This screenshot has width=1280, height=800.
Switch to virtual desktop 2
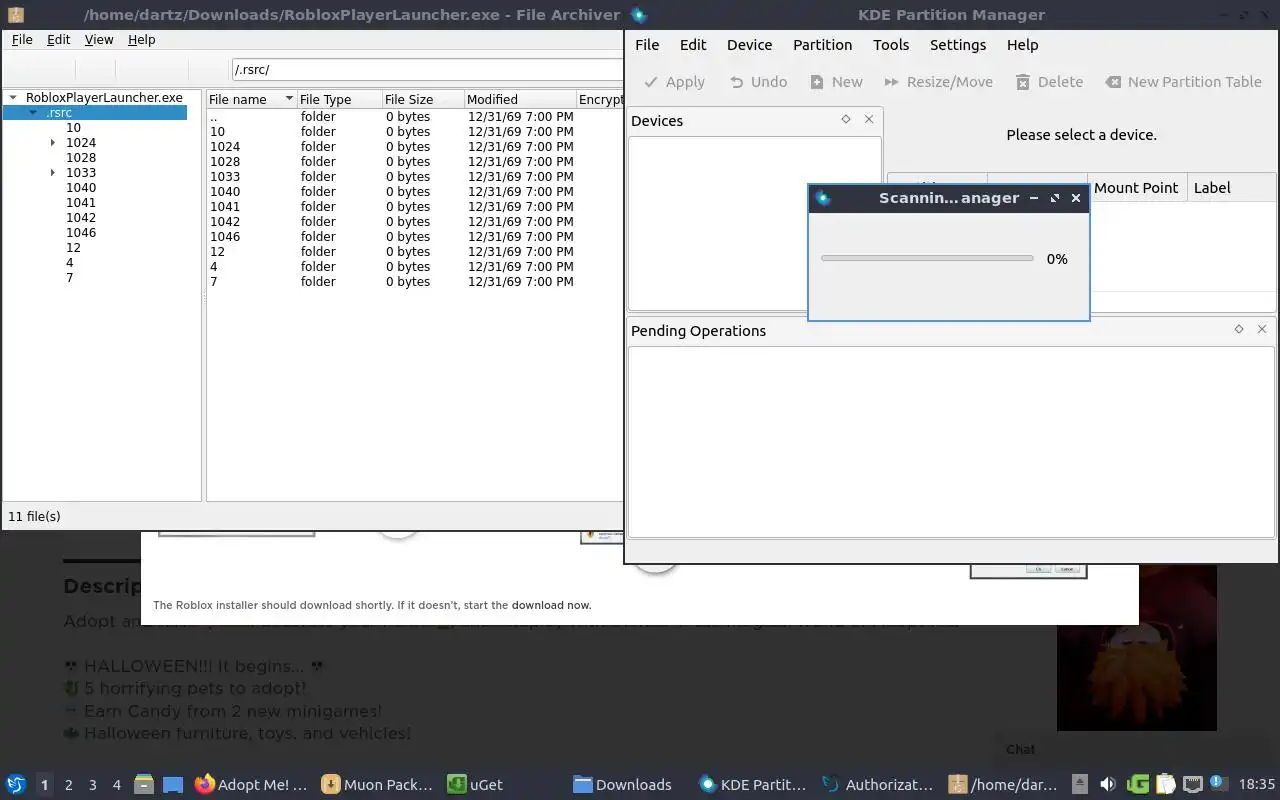pyautogui.click(x=69, y=785)
